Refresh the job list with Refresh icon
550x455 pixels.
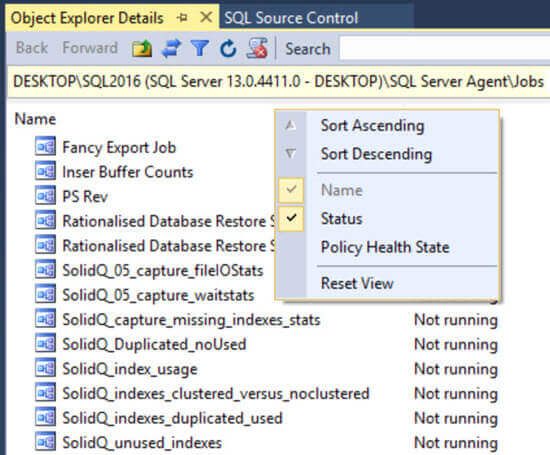click(228, 48)
